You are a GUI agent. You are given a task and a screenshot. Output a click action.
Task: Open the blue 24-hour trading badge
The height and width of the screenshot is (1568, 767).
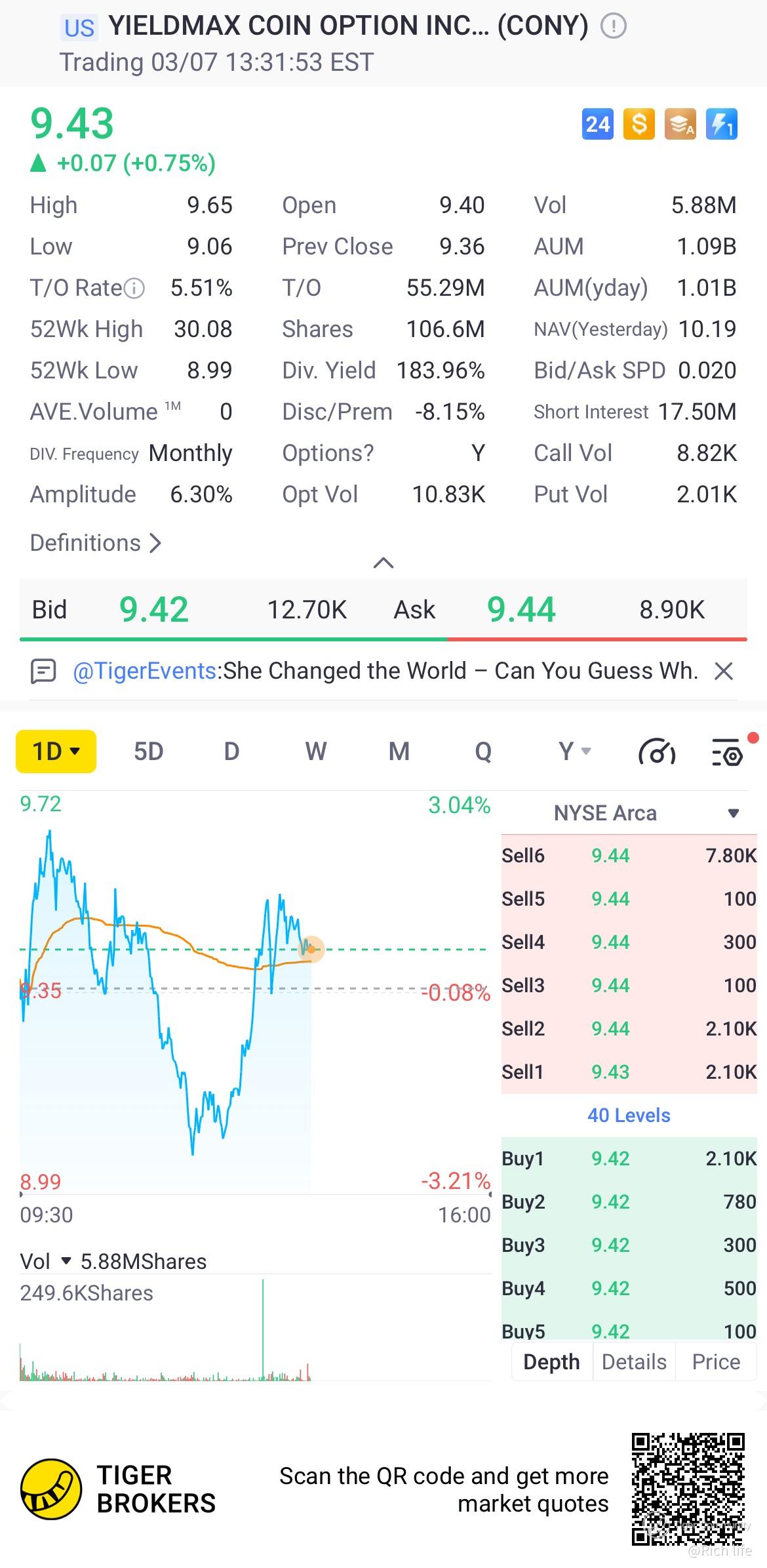pyautogui.click(x=597, y=124)
